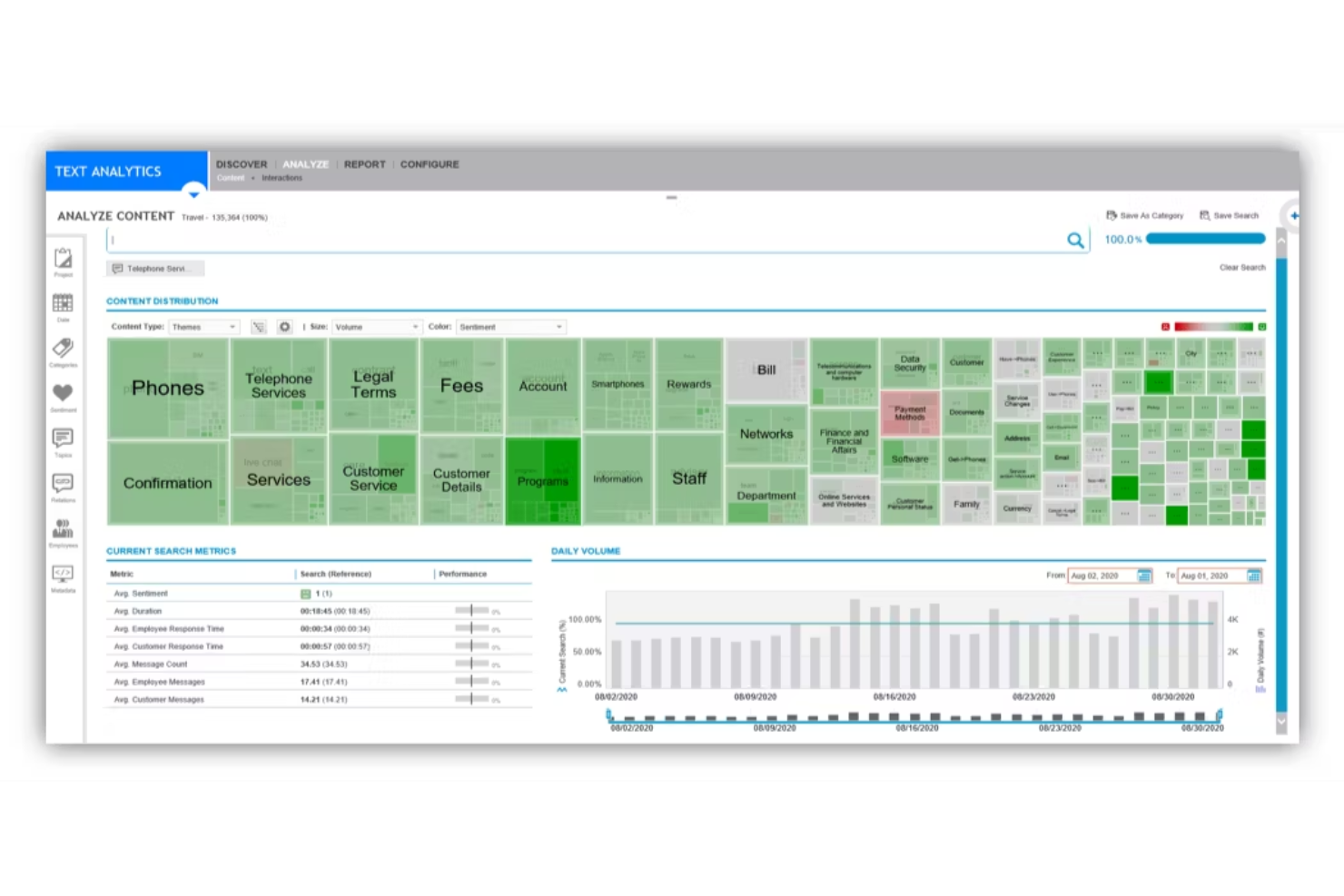Toggle the green end of the sentiment legend
The width and height of the screenshot is (1344, 896).
point(1262,326)
